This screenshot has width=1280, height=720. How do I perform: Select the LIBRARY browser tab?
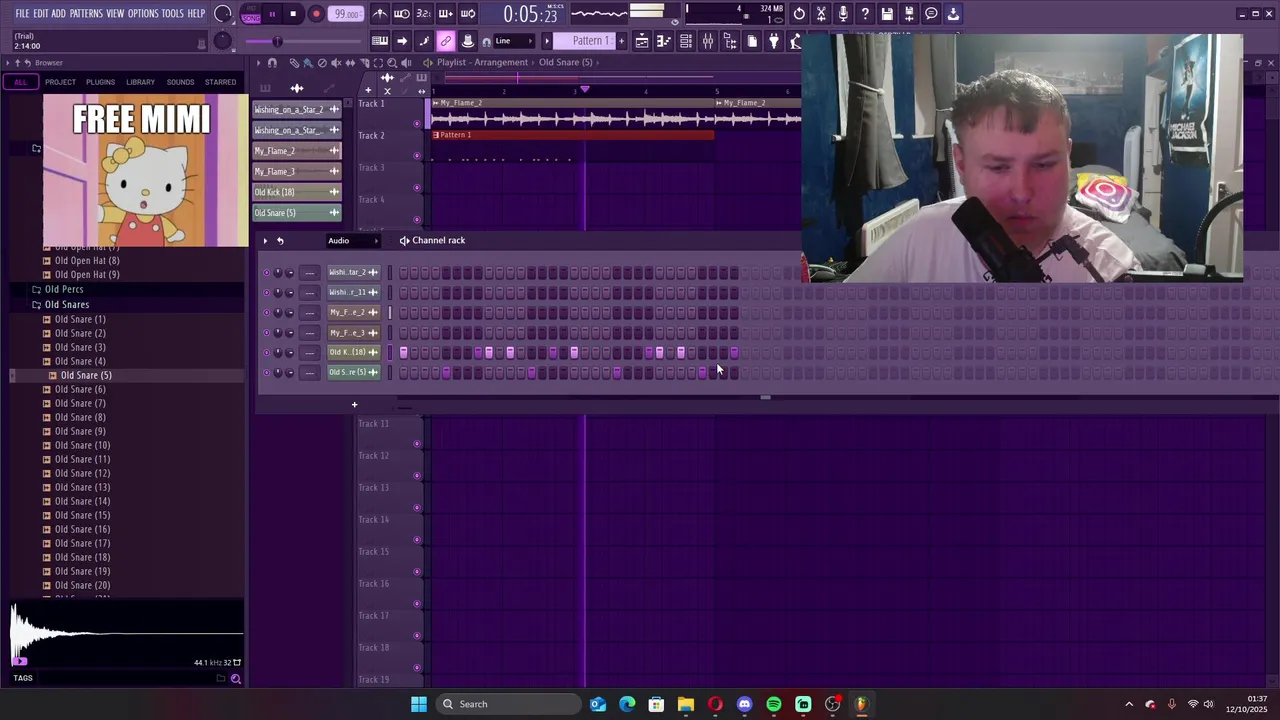[140, 82]
